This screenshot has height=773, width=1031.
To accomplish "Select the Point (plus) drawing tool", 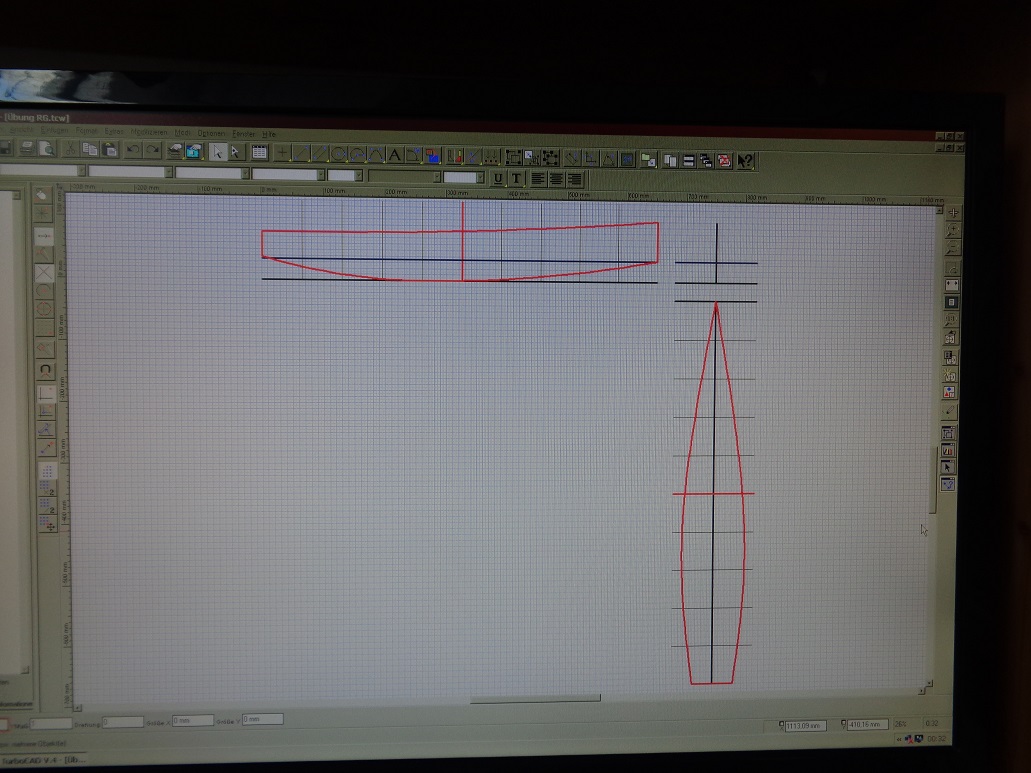I will click(x=283, y=153).
